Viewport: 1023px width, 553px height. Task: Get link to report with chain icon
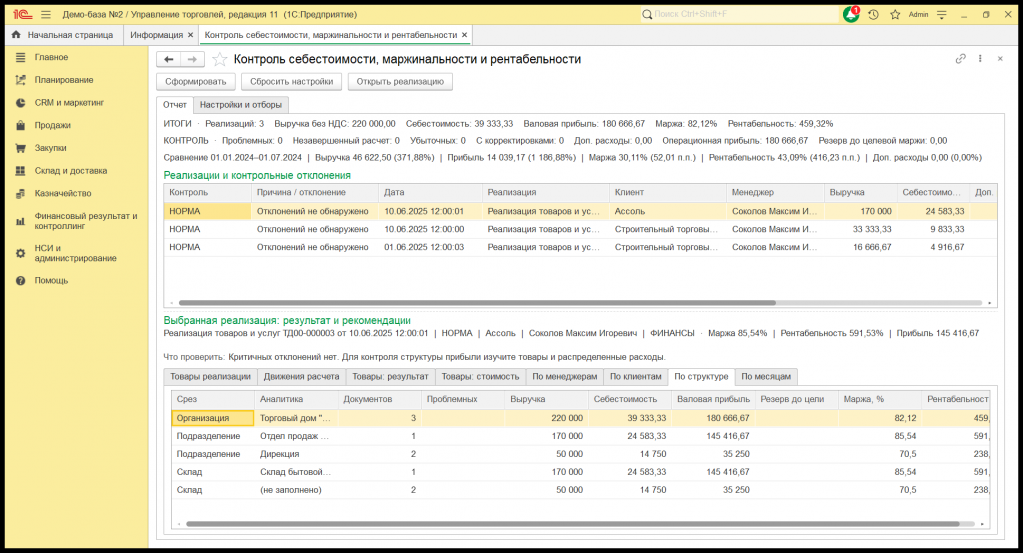960,59
